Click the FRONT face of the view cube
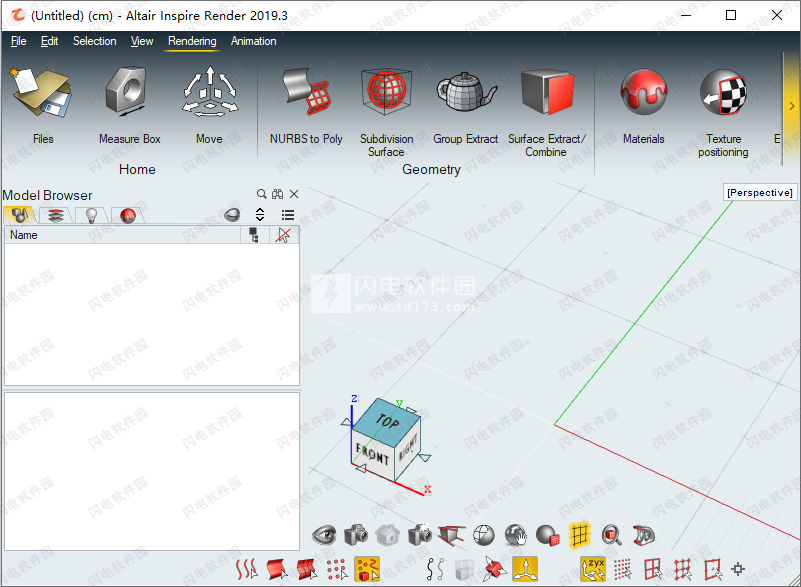The width and height of the screenshot is (801, 587). pos(373,454)
